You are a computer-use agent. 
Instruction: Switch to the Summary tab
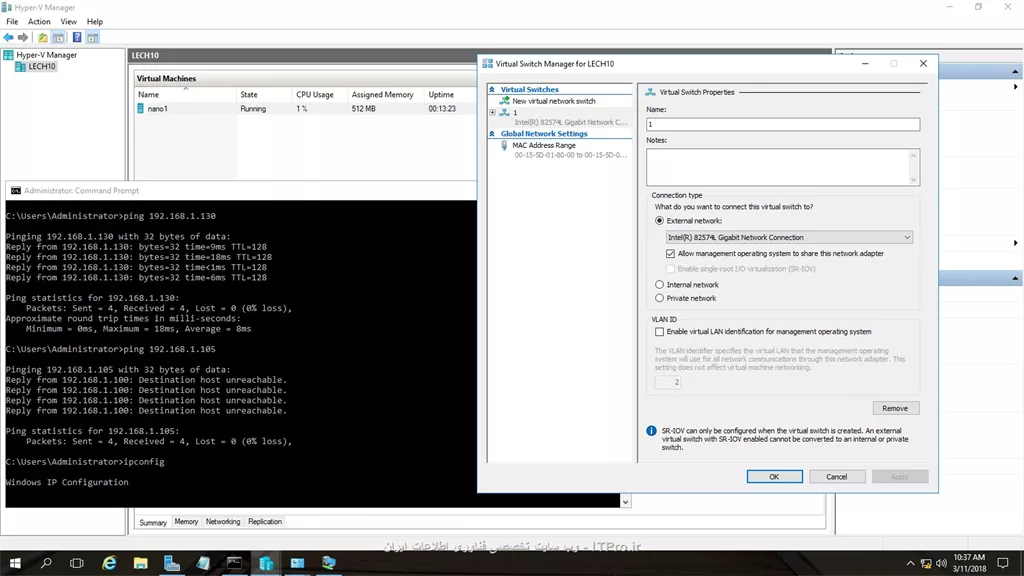[x=153, y=522]
